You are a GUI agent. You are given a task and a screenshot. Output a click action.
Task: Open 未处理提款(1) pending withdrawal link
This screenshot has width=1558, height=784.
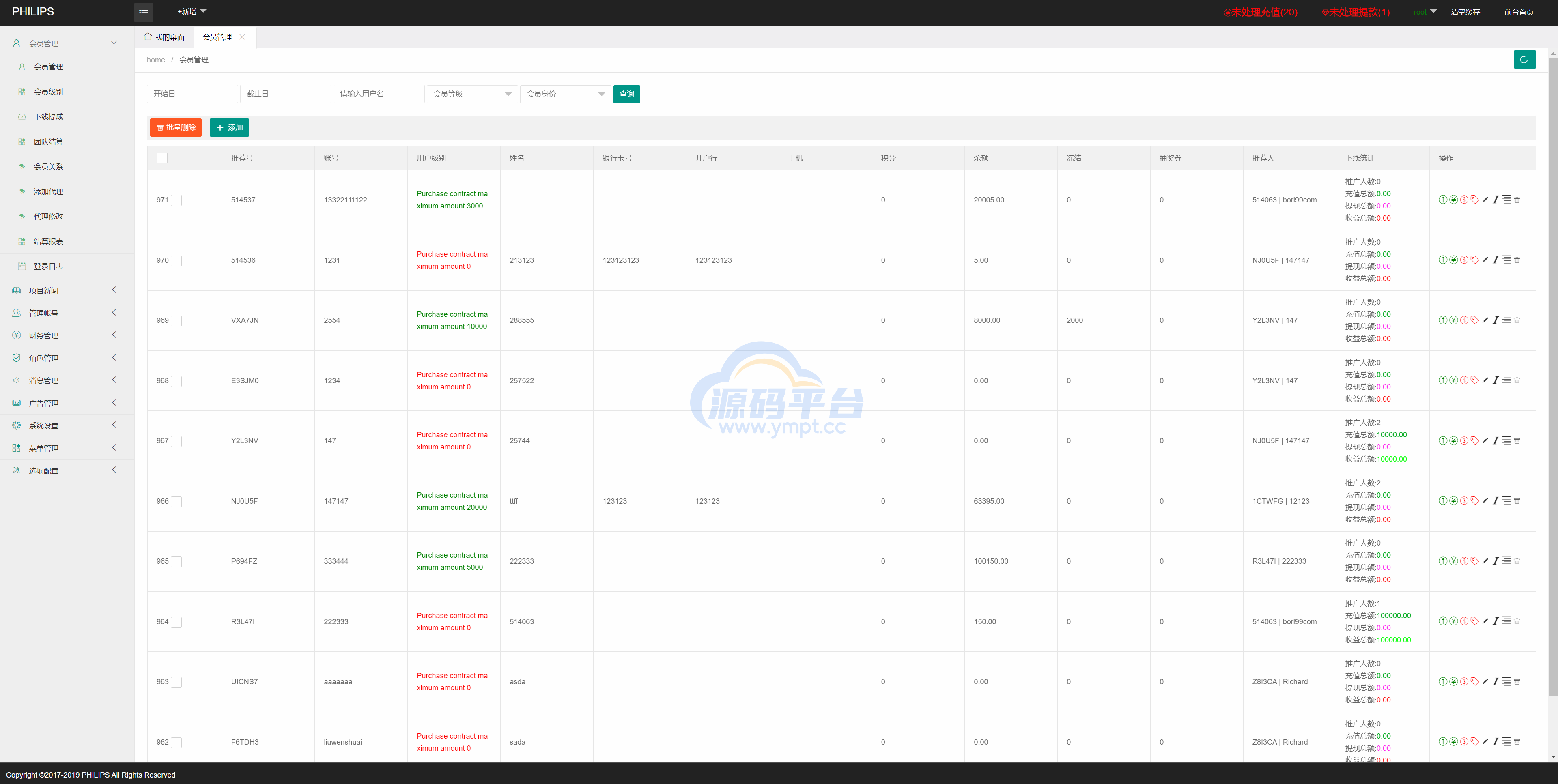click(x=1356, y=12)
